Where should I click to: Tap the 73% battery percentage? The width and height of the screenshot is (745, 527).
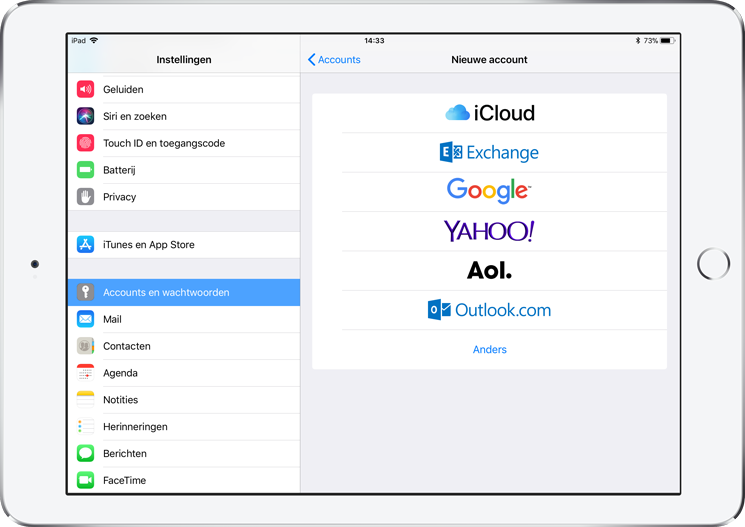tap(650, 41)
